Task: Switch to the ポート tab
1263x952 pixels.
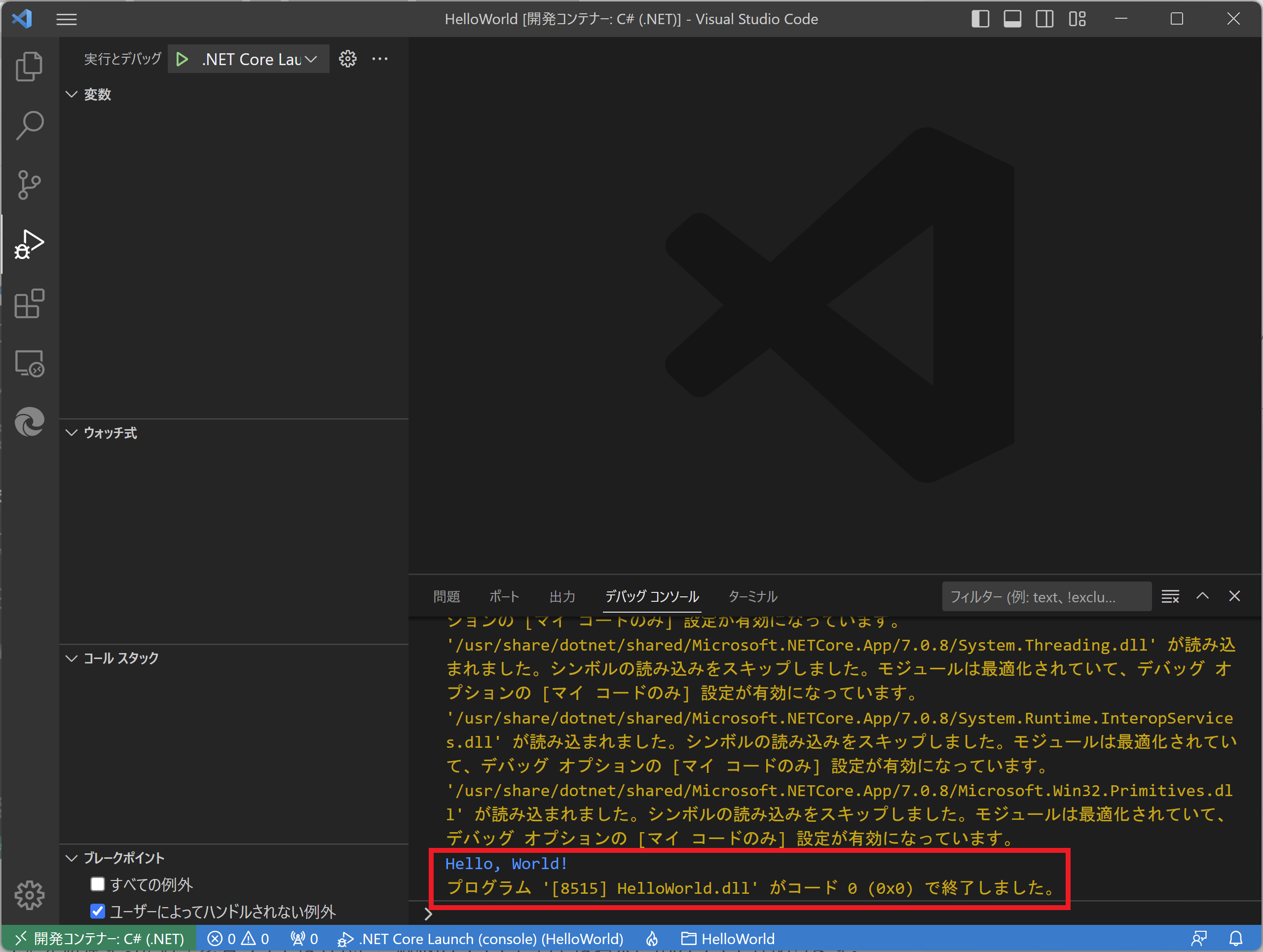Action: 504,596
